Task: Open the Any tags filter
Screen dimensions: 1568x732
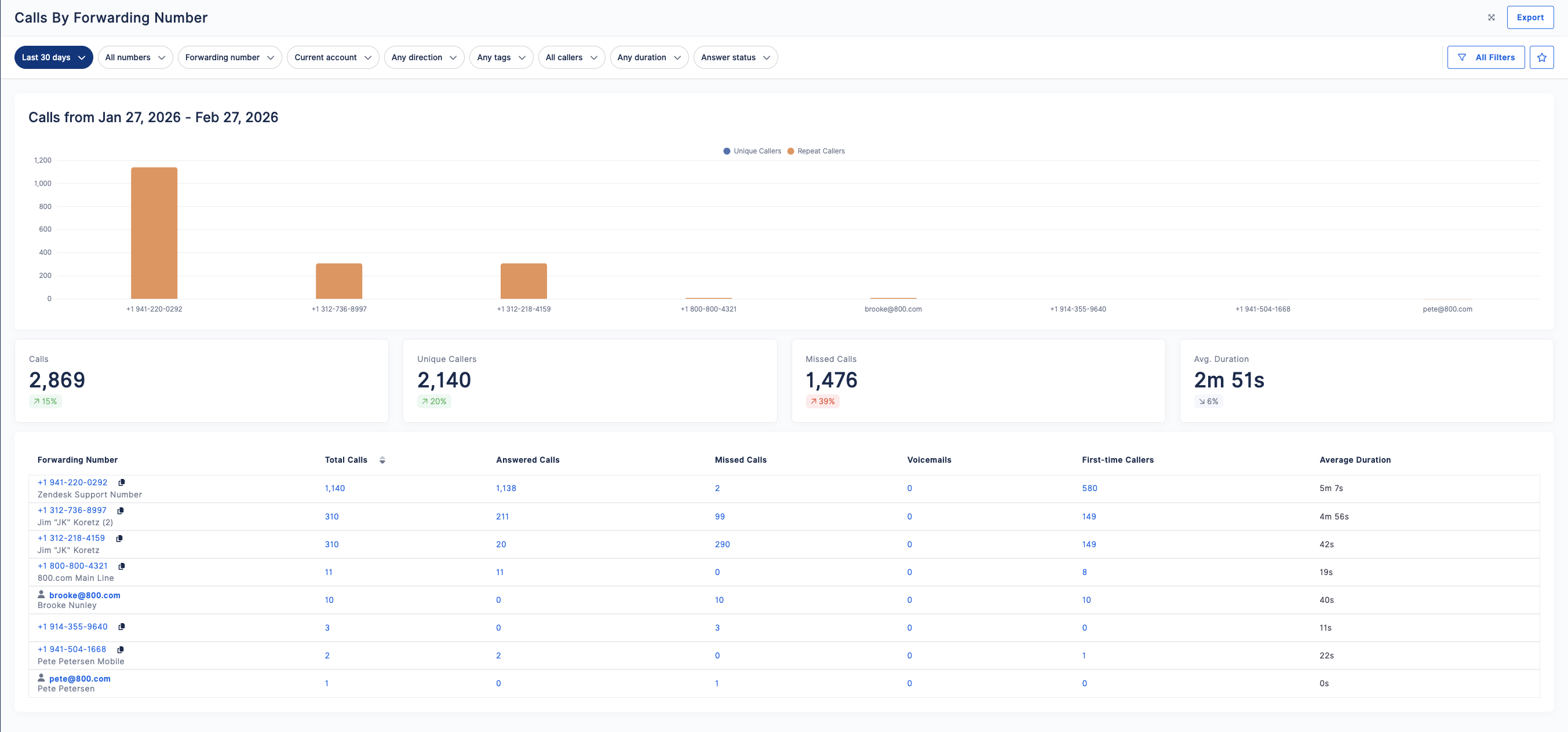Action: tap(501, 57)
